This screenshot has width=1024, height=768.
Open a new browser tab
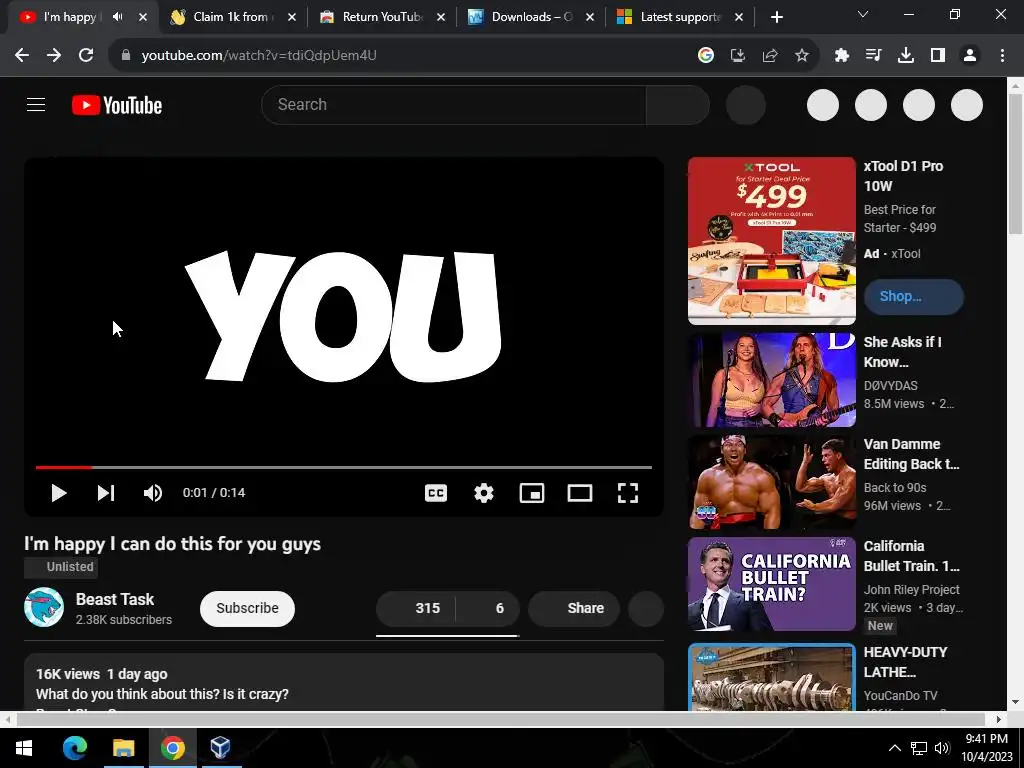(x=776, y=18)
